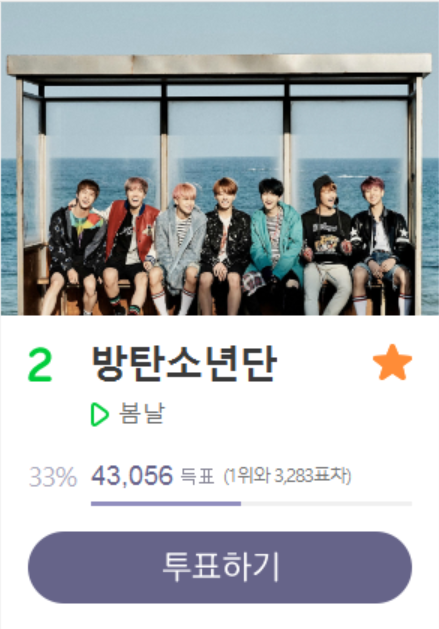
Task: Click the orange-haired member seated in the center
Action: (x=225, y=246)
